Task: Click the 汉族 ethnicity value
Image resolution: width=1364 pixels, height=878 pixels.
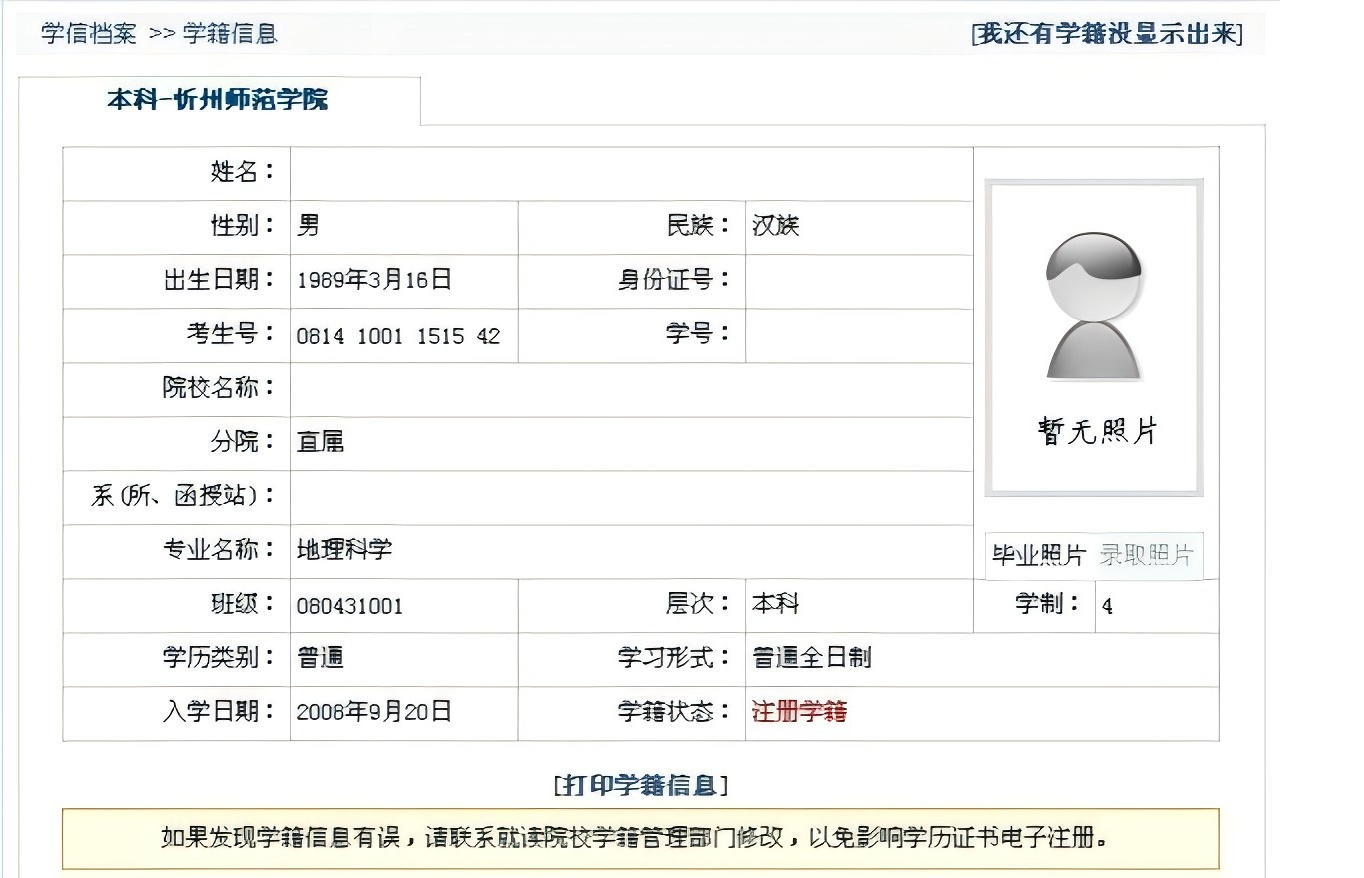Action: 776,226
